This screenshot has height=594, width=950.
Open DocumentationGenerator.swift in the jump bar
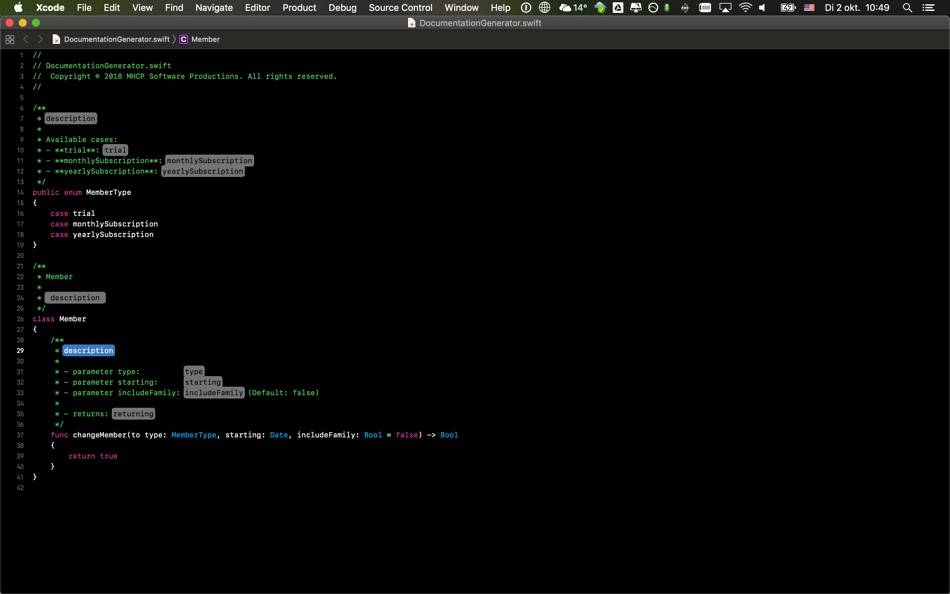coord(111,39)
